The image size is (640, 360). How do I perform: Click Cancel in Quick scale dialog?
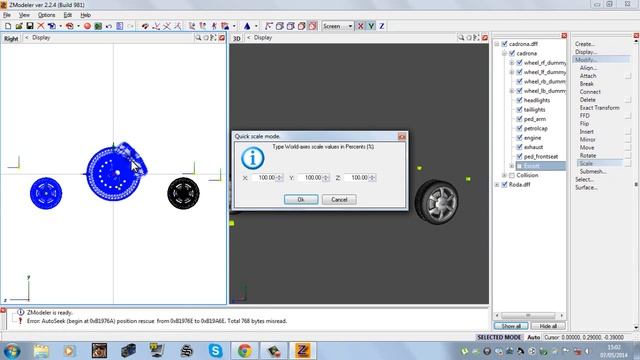pyautogui.click(x=339, y=200)
